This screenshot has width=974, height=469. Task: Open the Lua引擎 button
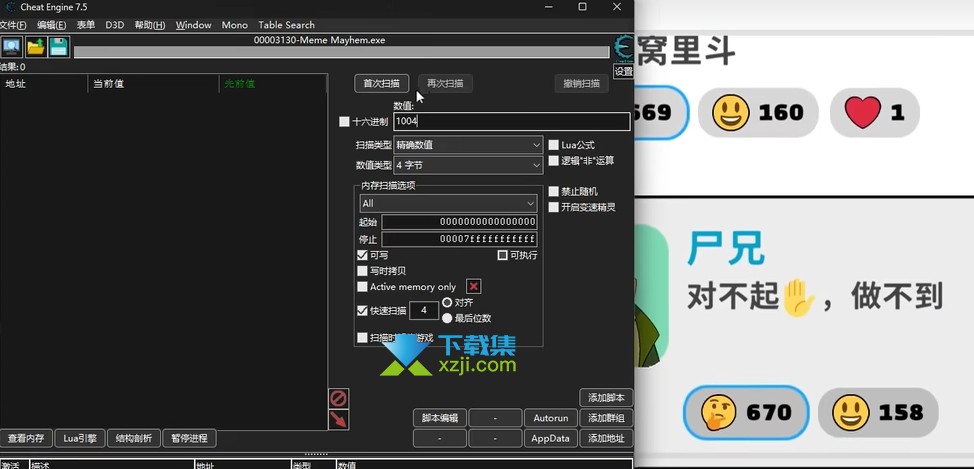(x=80, y=438)
